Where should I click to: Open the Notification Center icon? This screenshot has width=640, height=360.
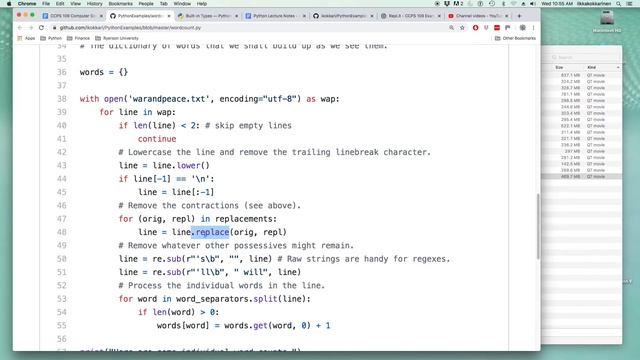point(629,4)
